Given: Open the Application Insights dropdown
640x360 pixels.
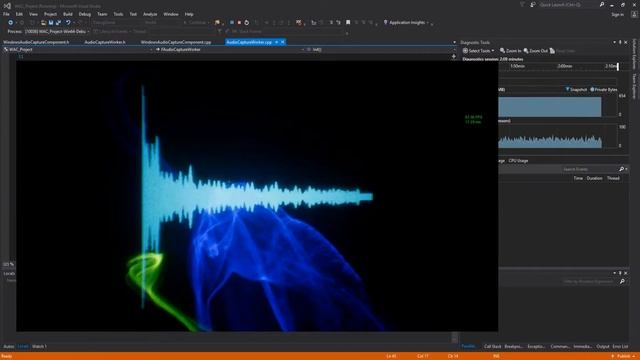Looking at the screenshot, I should point(428,23).
